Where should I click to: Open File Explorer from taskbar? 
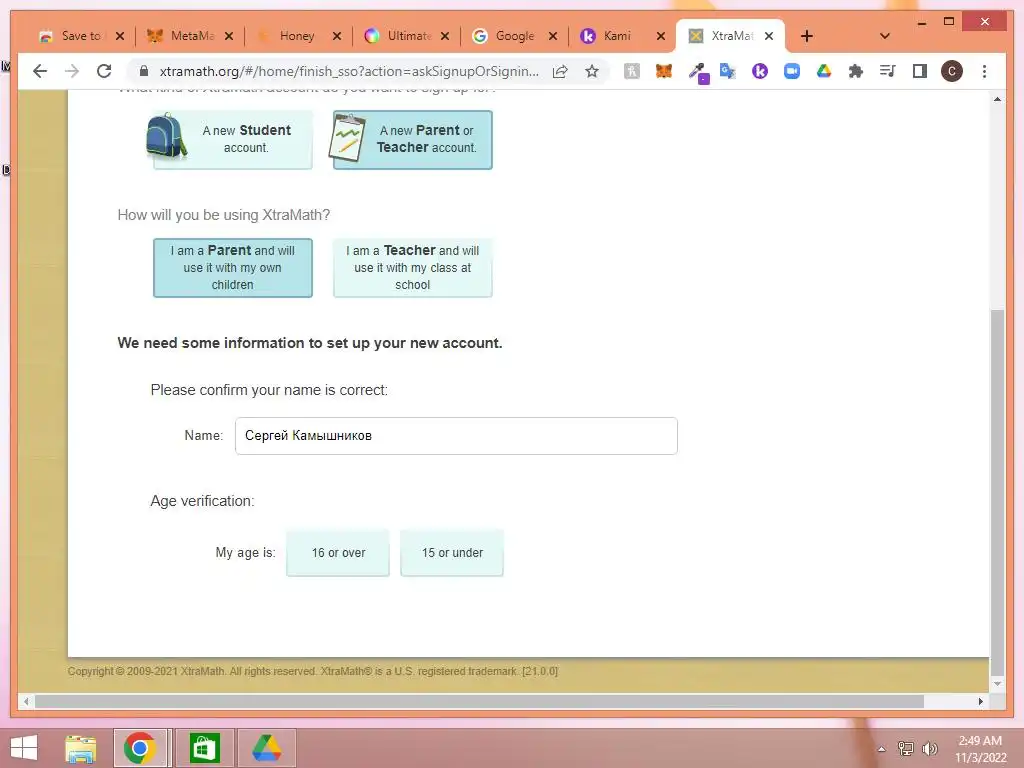[81, 748]
